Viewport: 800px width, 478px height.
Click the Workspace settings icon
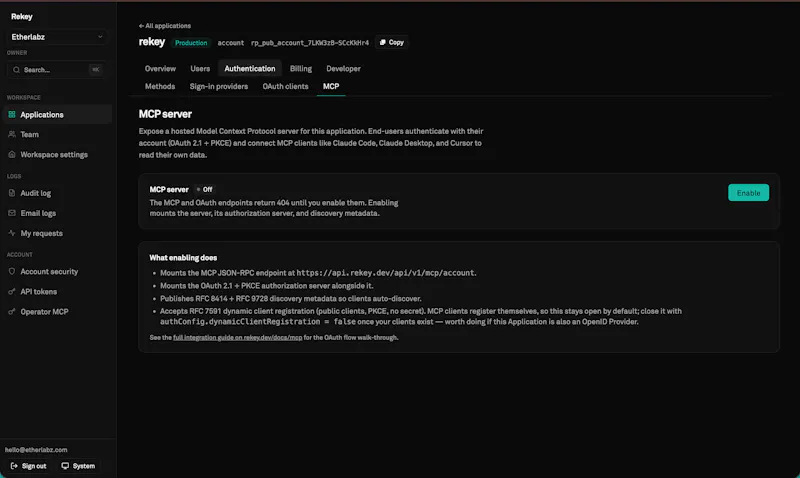(x=12, y=154)
